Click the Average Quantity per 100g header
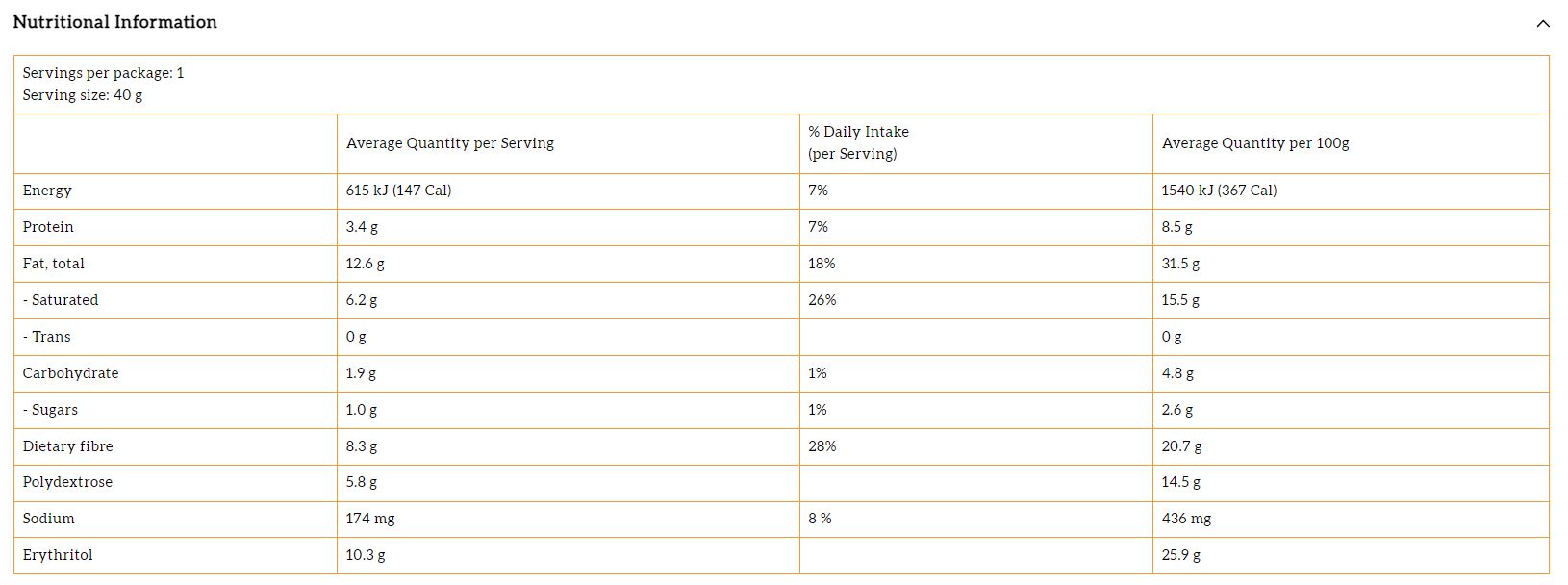Viewport: 1568px width, 585px height. (1255, 143)
